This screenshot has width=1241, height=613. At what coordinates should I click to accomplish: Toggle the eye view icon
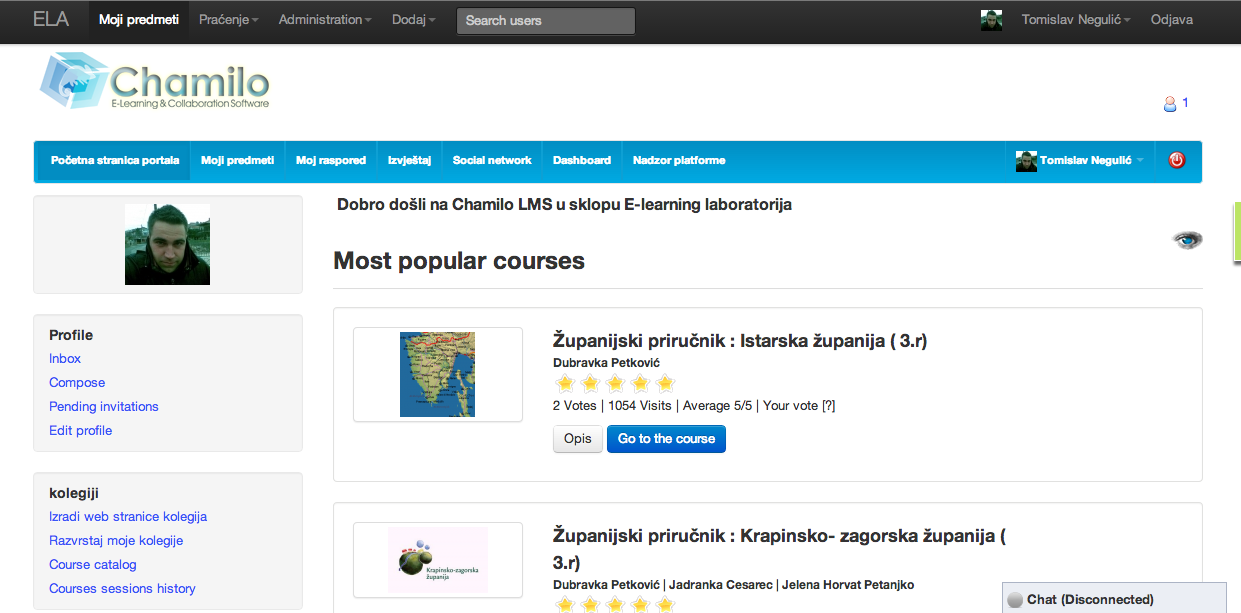tap(1187, 240)
